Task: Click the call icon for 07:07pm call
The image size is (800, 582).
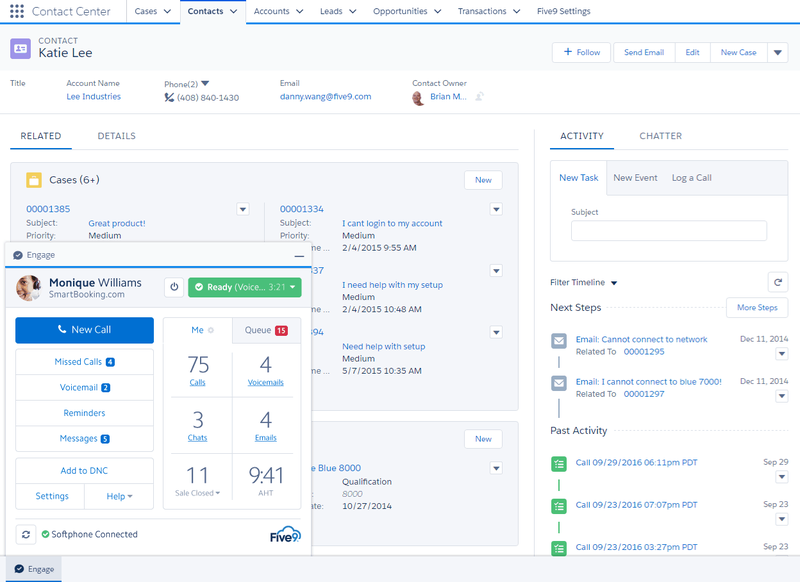Action: (559, 506)
